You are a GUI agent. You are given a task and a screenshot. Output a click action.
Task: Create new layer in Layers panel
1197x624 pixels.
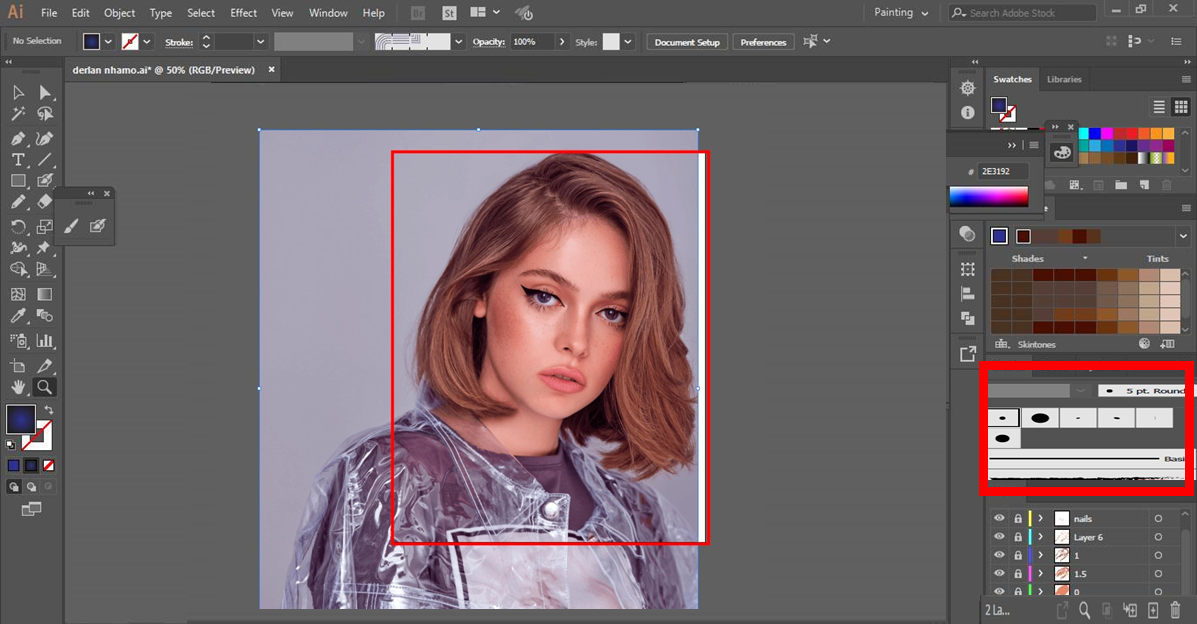click(x=1153, y=609)
